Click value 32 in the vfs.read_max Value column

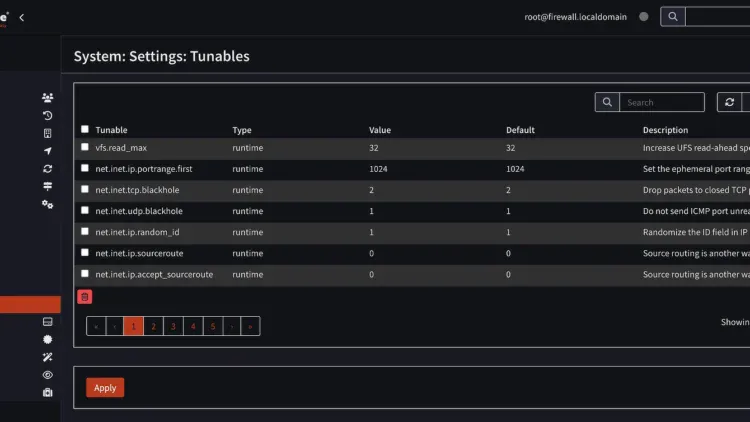coord(374,148)
